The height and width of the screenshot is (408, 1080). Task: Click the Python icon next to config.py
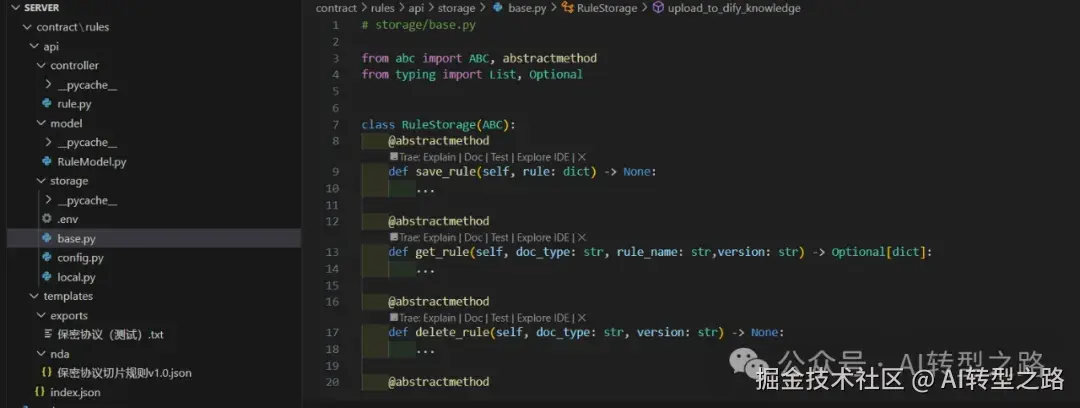[x=47, y=258]
